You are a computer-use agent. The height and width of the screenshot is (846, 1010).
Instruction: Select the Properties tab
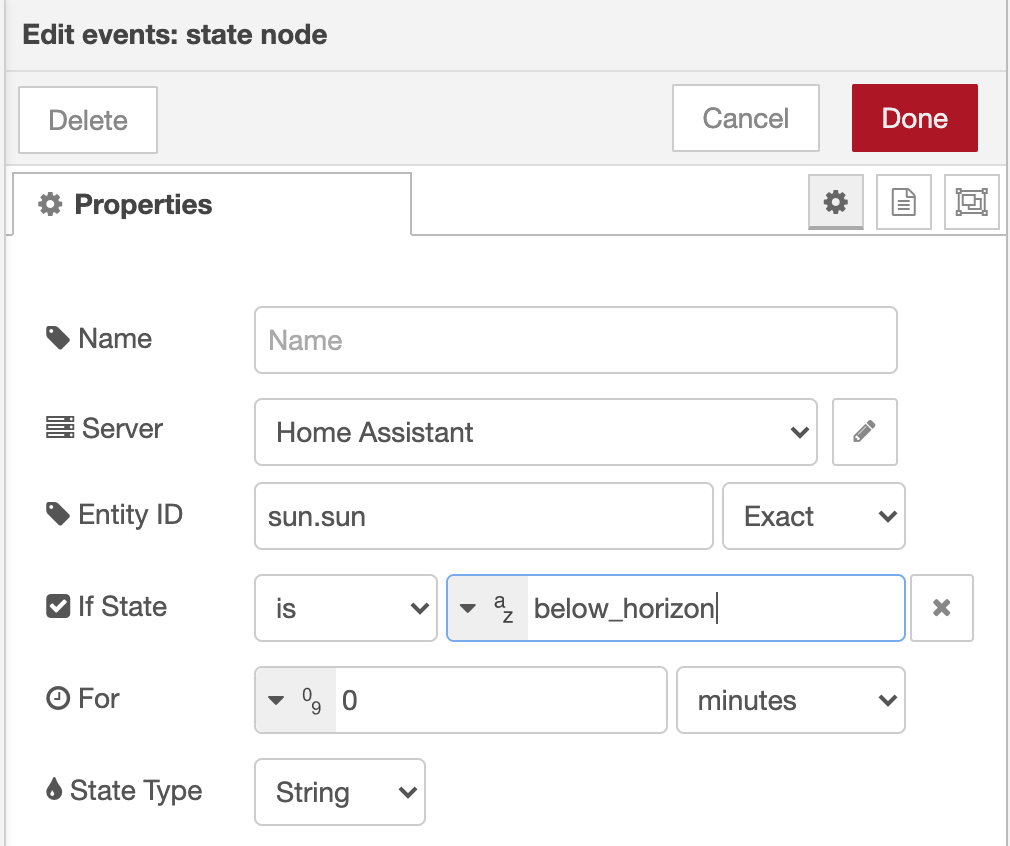(211, 204)
